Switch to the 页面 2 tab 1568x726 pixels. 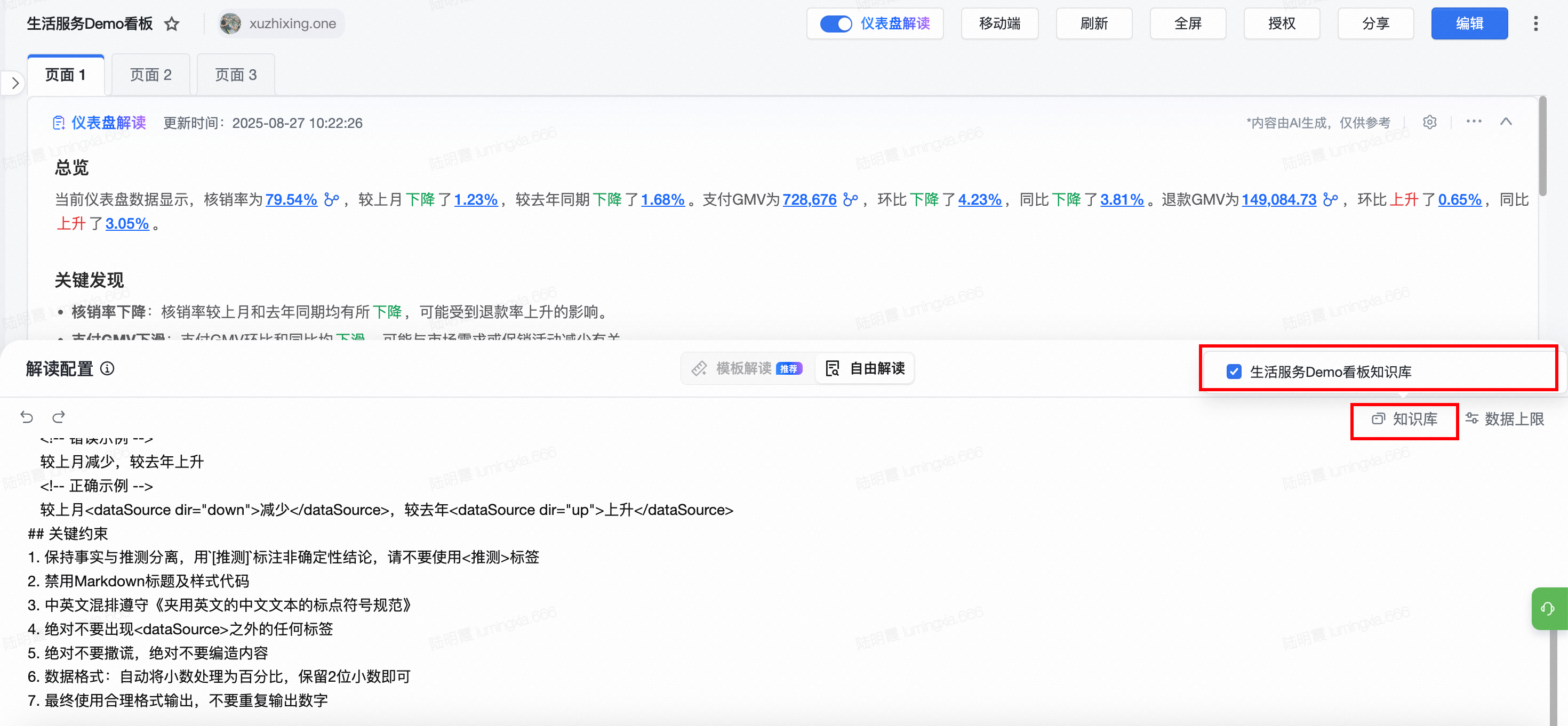150,75
